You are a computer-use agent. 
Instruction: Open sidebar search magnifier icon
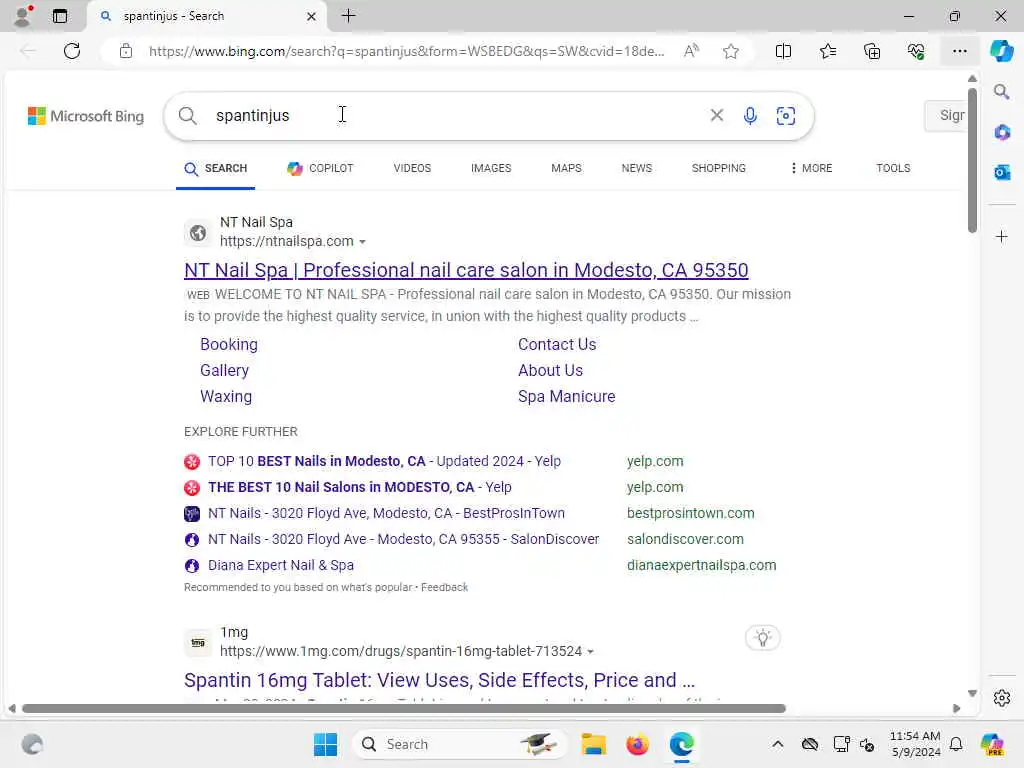click(1001, 92)
